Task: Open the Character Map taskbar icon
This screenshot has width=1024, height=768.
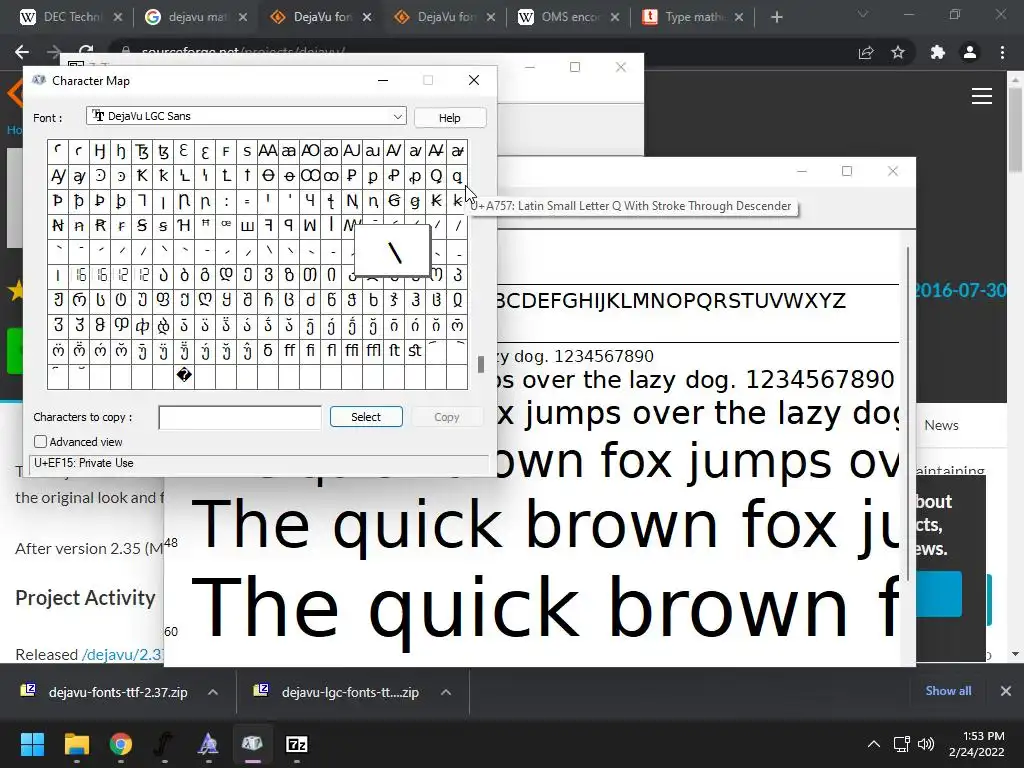Action: pos(252,744)
